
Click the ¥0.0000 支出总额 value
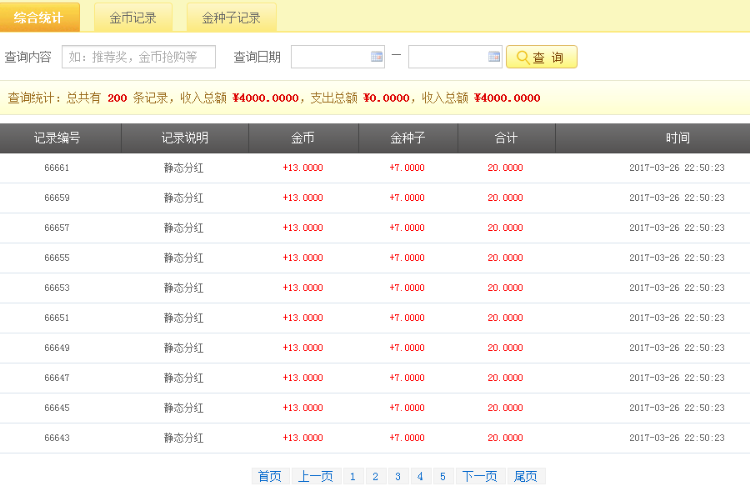pyautogui.click(x=386, y=98)
